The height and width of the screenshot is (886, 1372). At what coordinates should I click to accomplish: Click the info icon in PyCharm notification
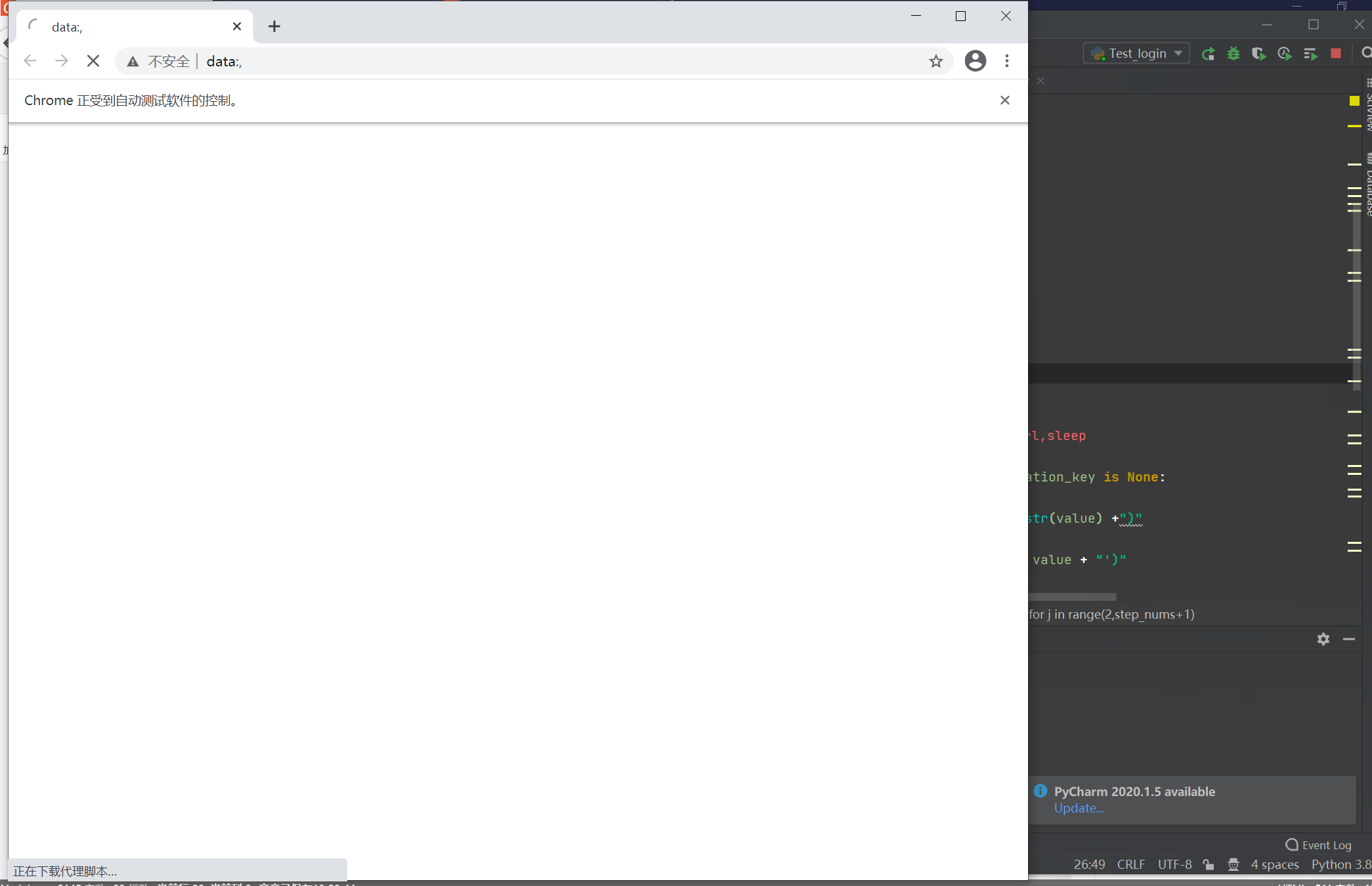click(x=1040, y=791)
